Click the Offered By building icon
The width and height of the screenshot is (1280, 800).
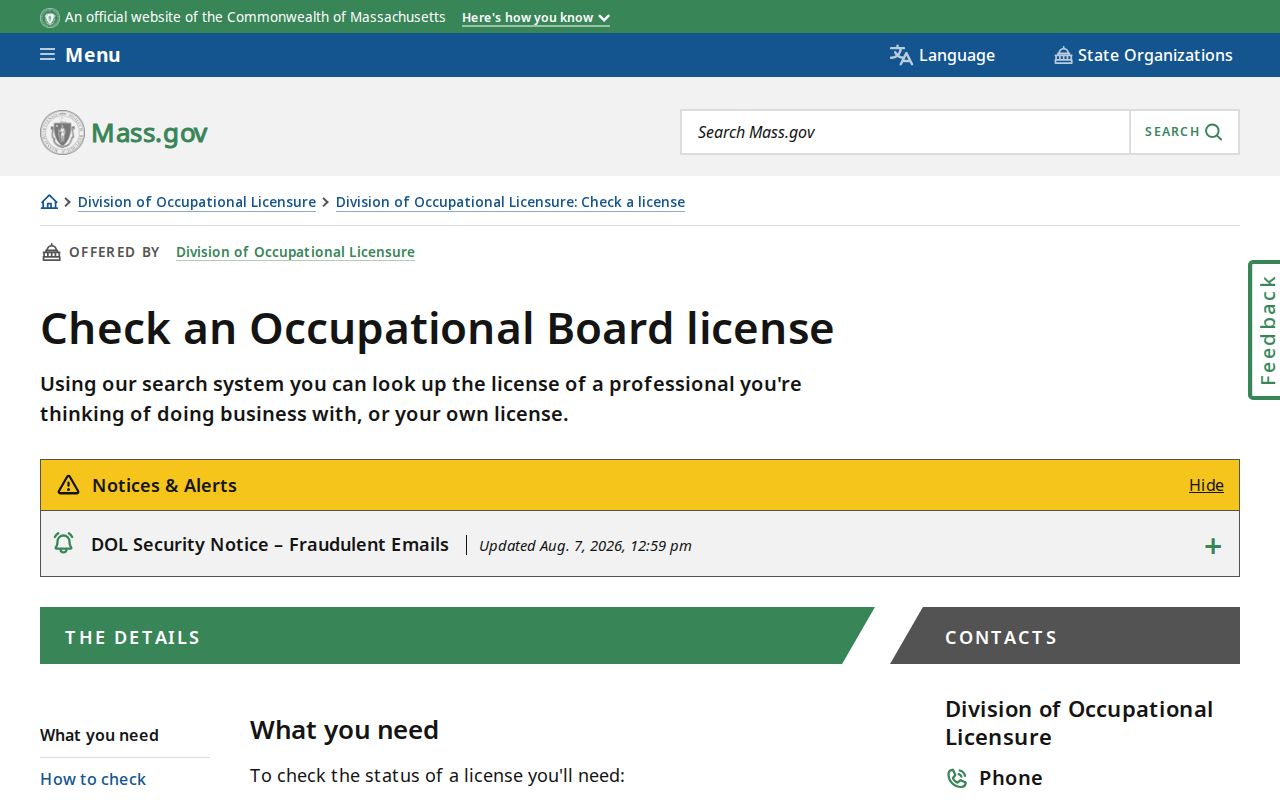click(x=51, y=252)
